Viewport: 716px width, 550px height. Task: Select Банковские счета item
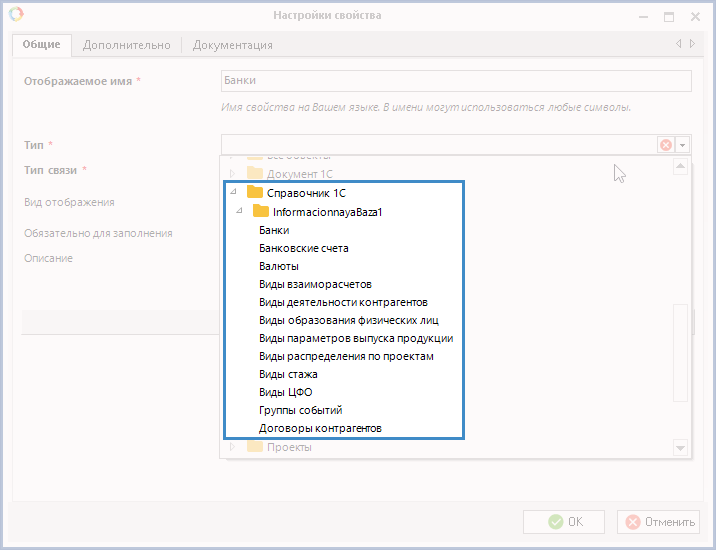tap(304, 248)
